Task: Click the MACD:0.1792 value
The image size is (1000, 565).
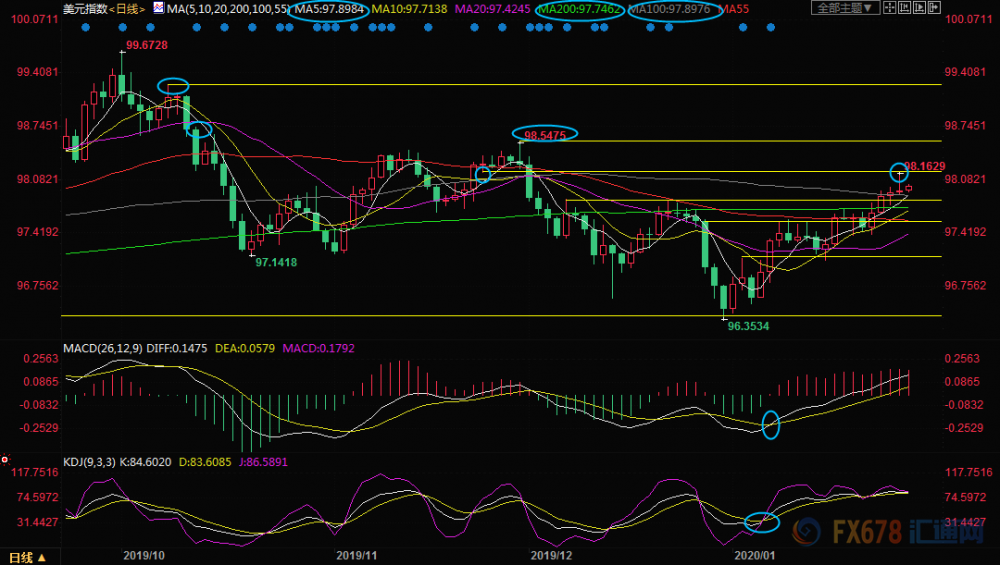Action: (318, 348)
